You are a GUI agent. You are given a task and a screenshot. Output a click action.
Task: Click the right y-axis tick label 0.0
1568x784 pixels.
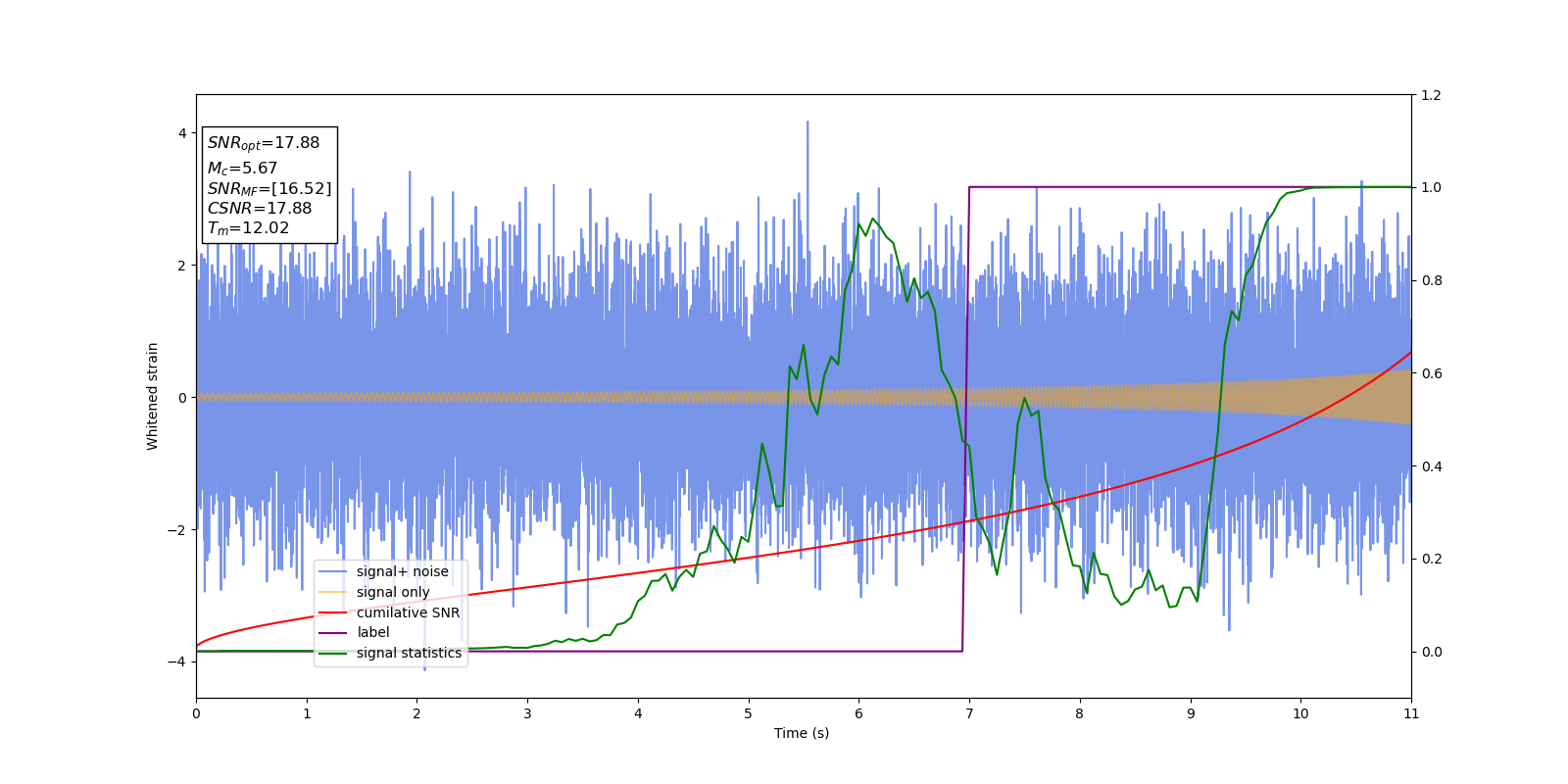pyautogui.click(x=1431, y=652)
